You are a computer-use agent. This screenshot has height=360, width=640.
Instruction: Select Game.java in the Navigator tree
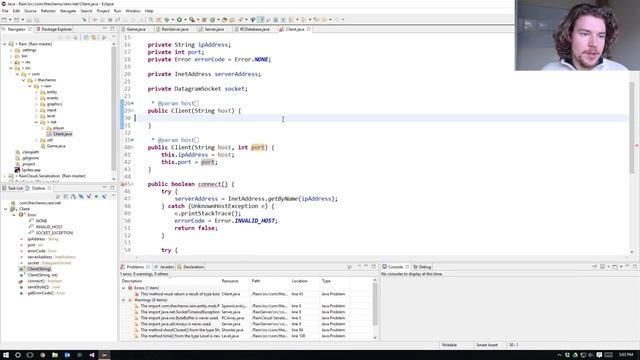56,146
